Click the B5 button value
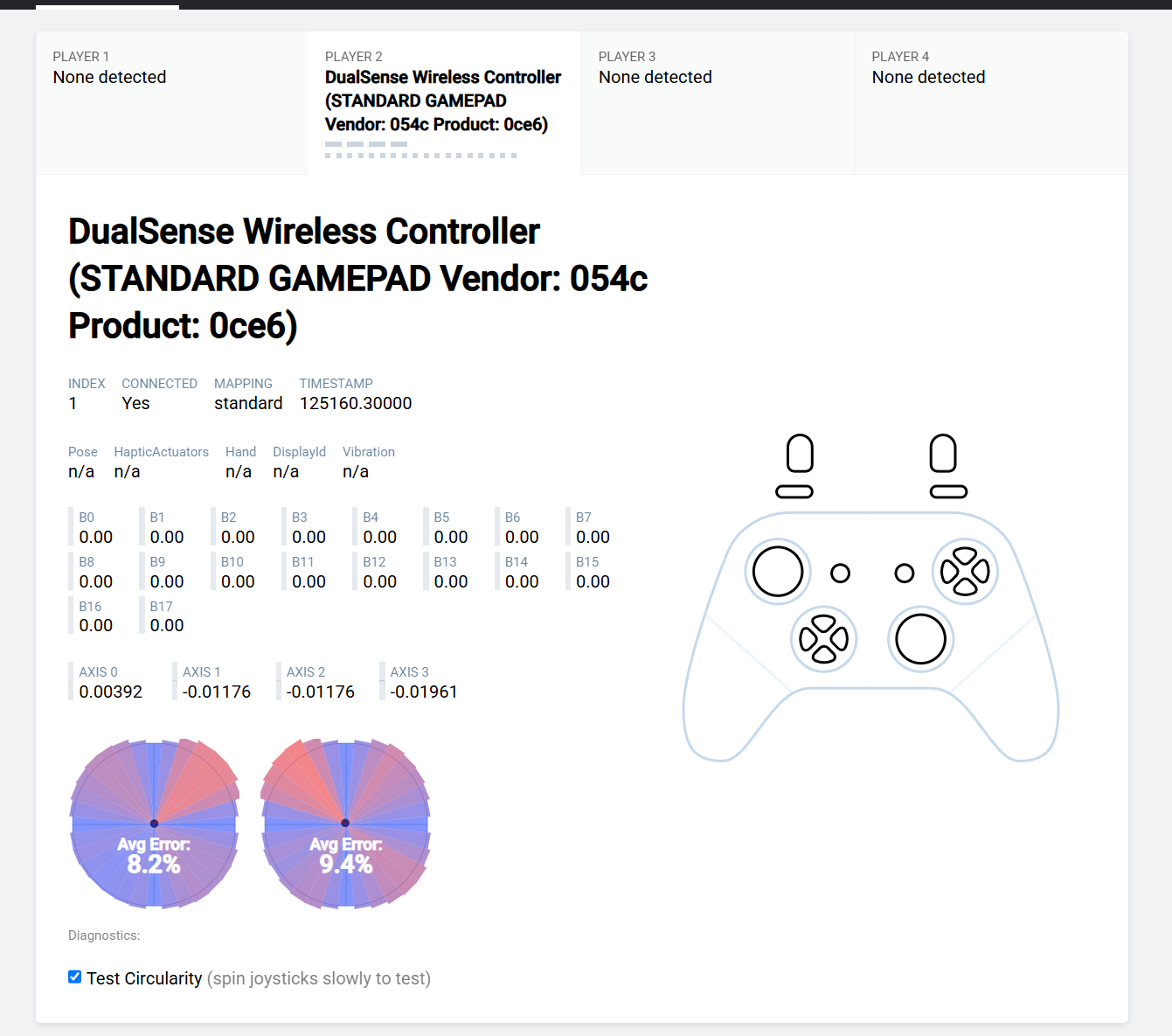This screenshot has height=1036, width=1172. [x=451, y=537]
